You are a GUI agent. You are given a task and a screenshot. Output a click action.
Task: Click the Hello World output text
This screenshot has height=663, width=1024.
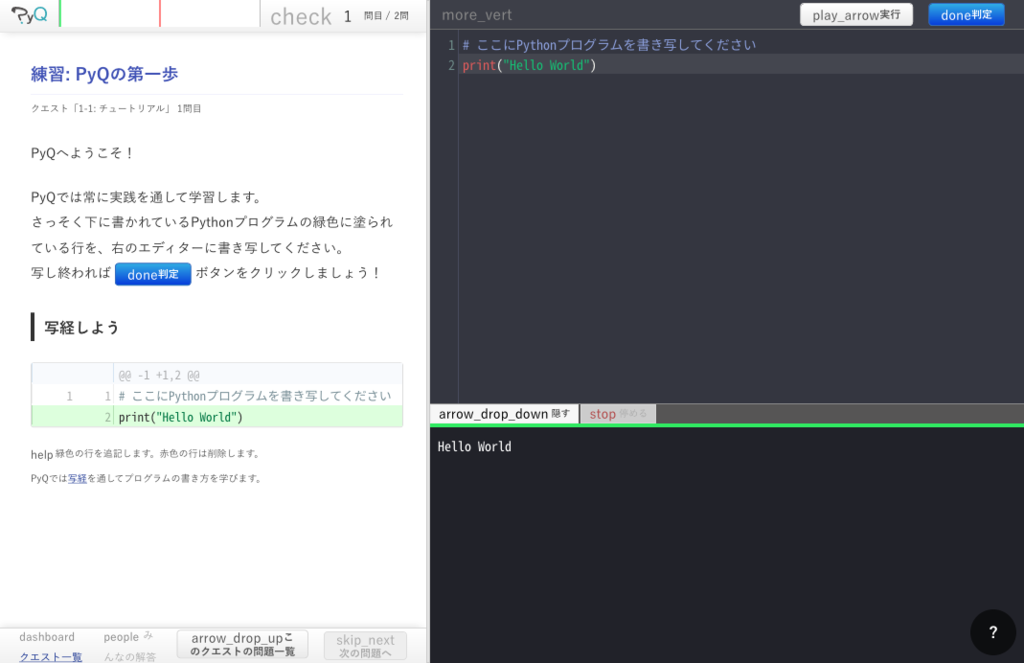click(x=474, y=447)
